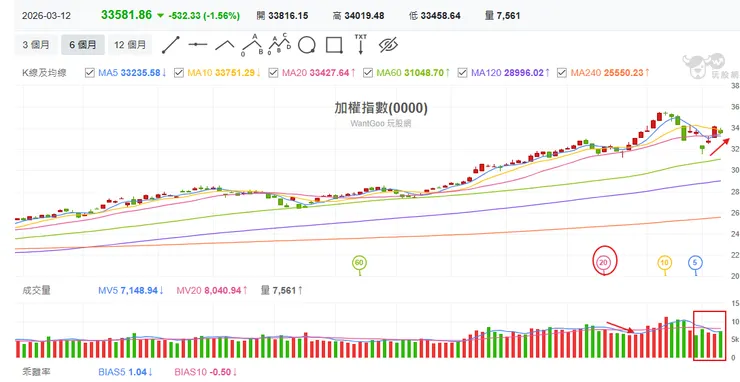Uncheck the MA60 moving average checkbox
This screenshot has height=382, width=740.
(368, 73)
